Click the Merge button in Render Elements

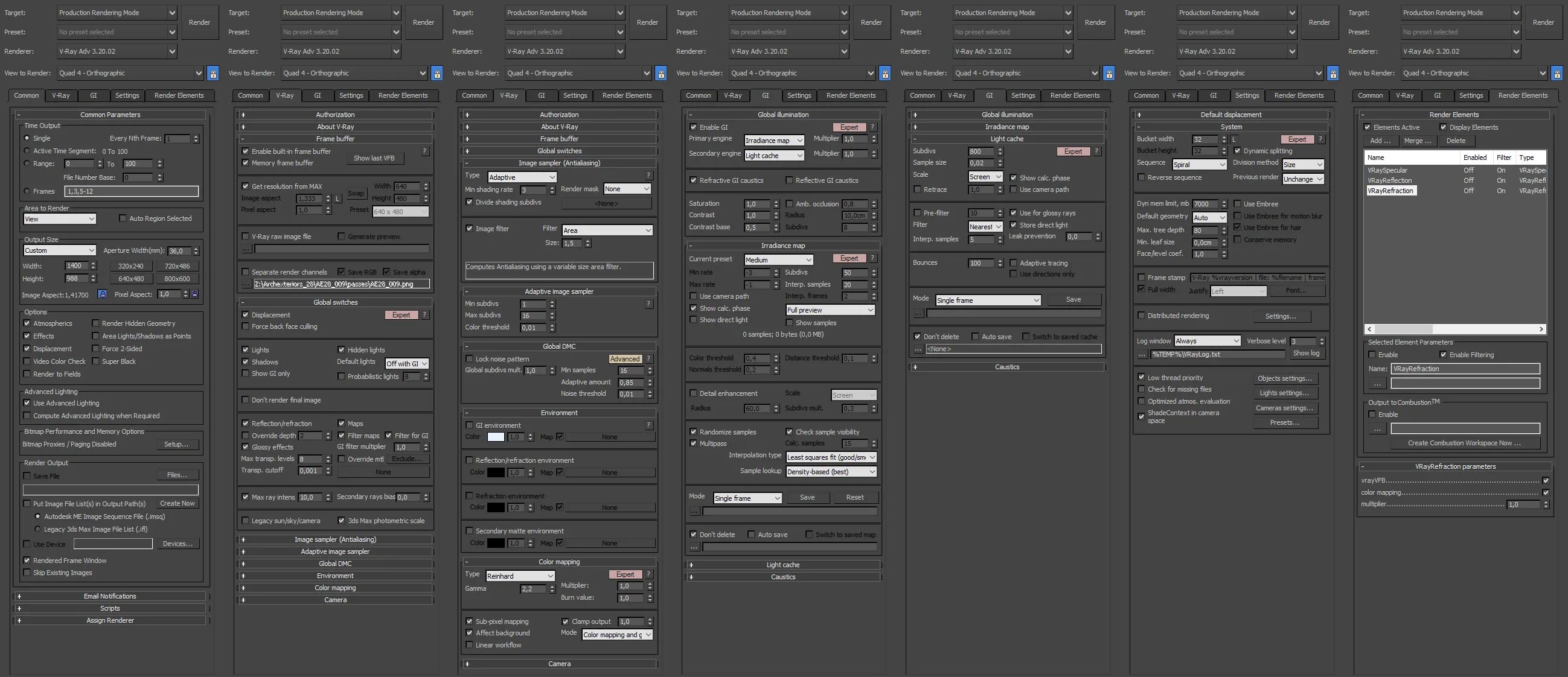(1418, 141)
